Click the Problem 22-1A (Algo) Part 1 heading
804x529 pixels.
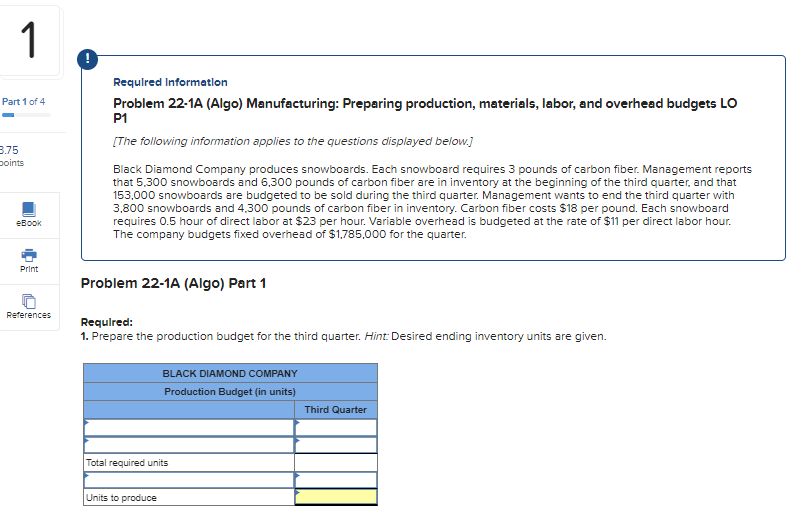click(x=173, y=283)
